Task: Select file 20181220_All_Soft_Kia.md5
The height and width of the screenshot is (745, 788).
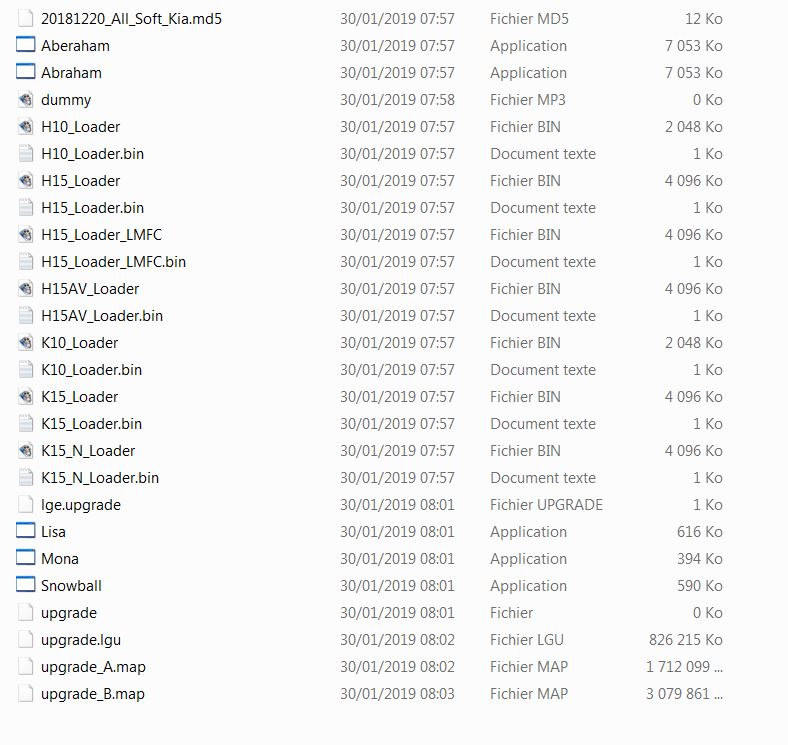Action: point(131,19)
